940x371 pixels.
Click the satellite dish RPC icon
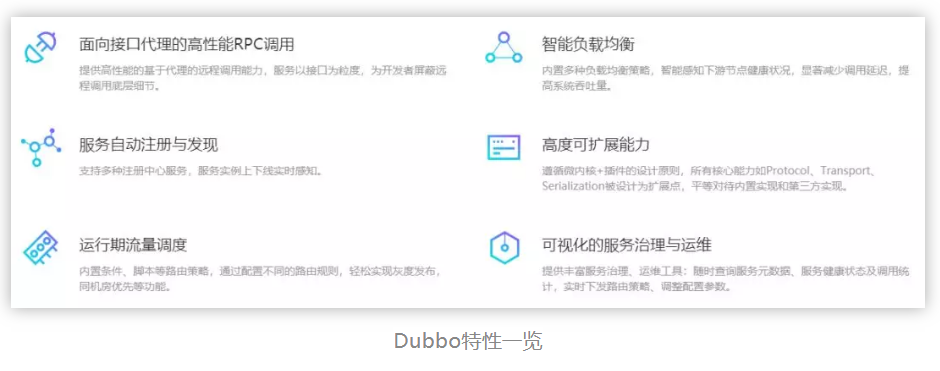point(40,48)
